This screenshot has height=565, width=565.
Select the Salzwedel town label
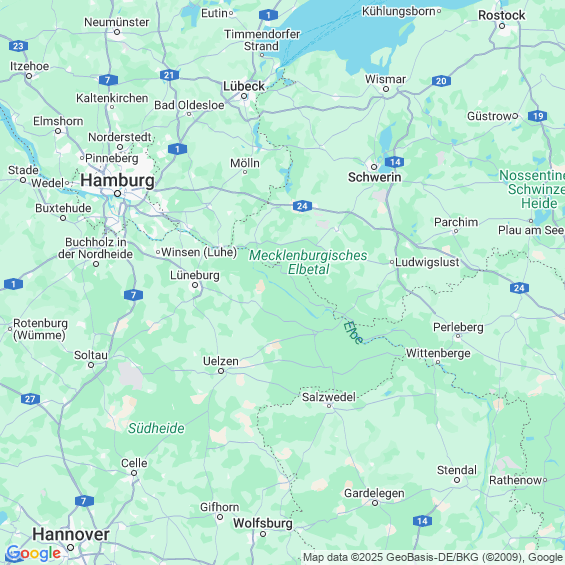(x=329, y=397)
